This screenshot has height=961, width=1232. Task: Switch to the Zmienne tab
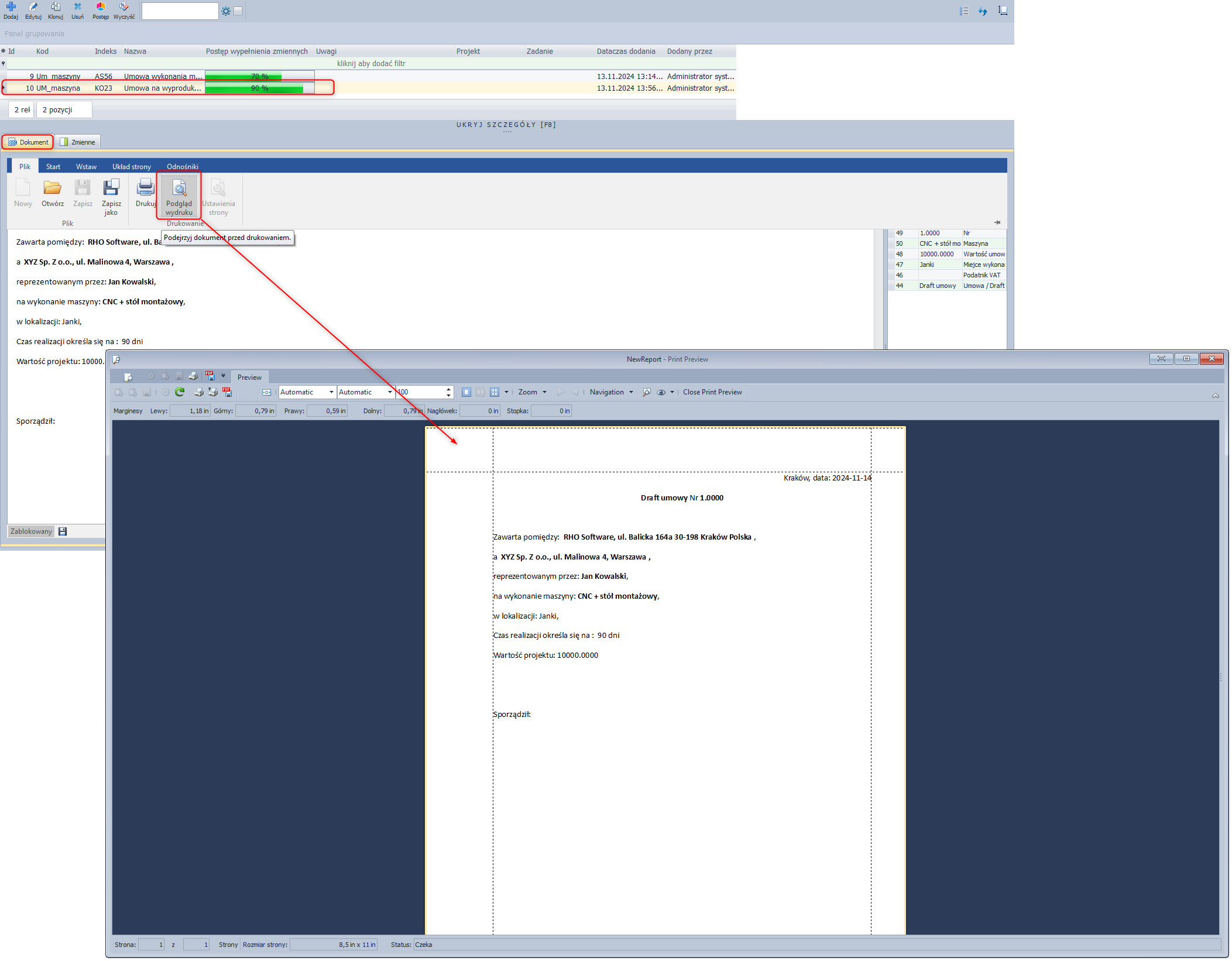[x=78, y=142]
